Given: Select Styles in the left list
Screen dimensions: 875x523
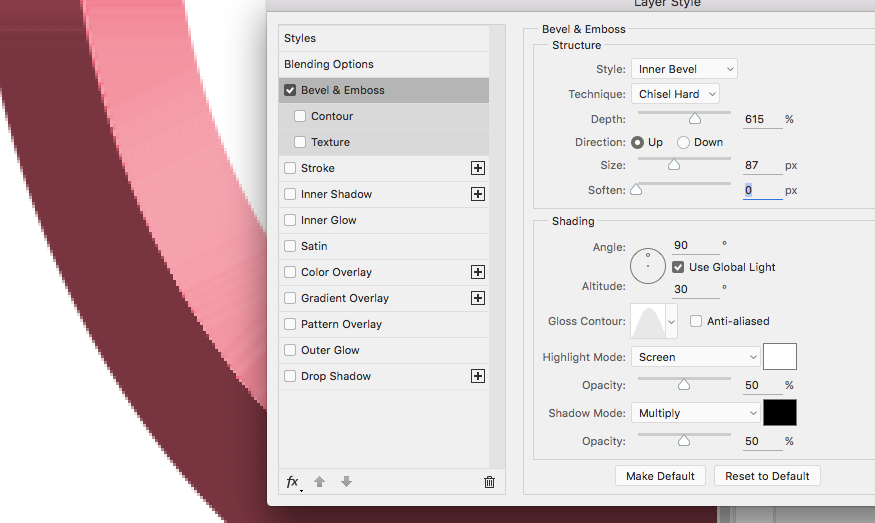Looking at the screenshot, I should [384, 39].
